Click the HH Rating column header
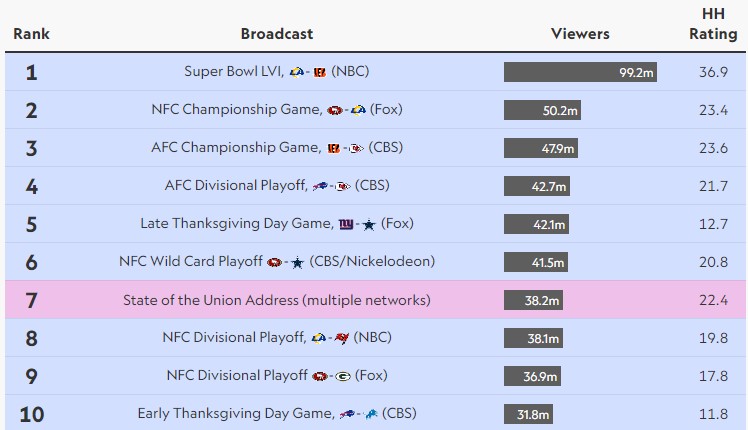The height and width of the screenshot is (430, 748). coord(713,25)
